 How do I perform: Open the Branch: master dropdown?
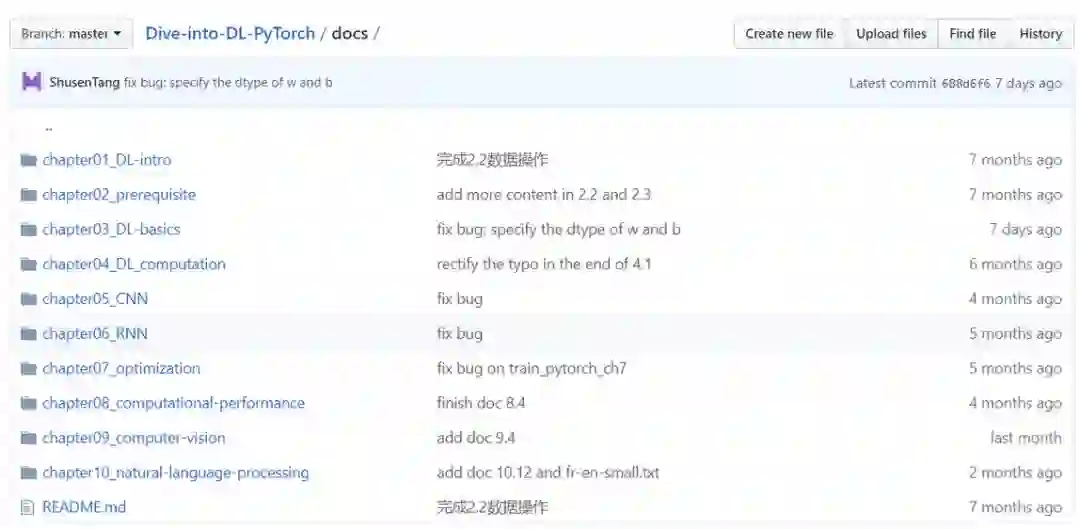coord(71,34)
